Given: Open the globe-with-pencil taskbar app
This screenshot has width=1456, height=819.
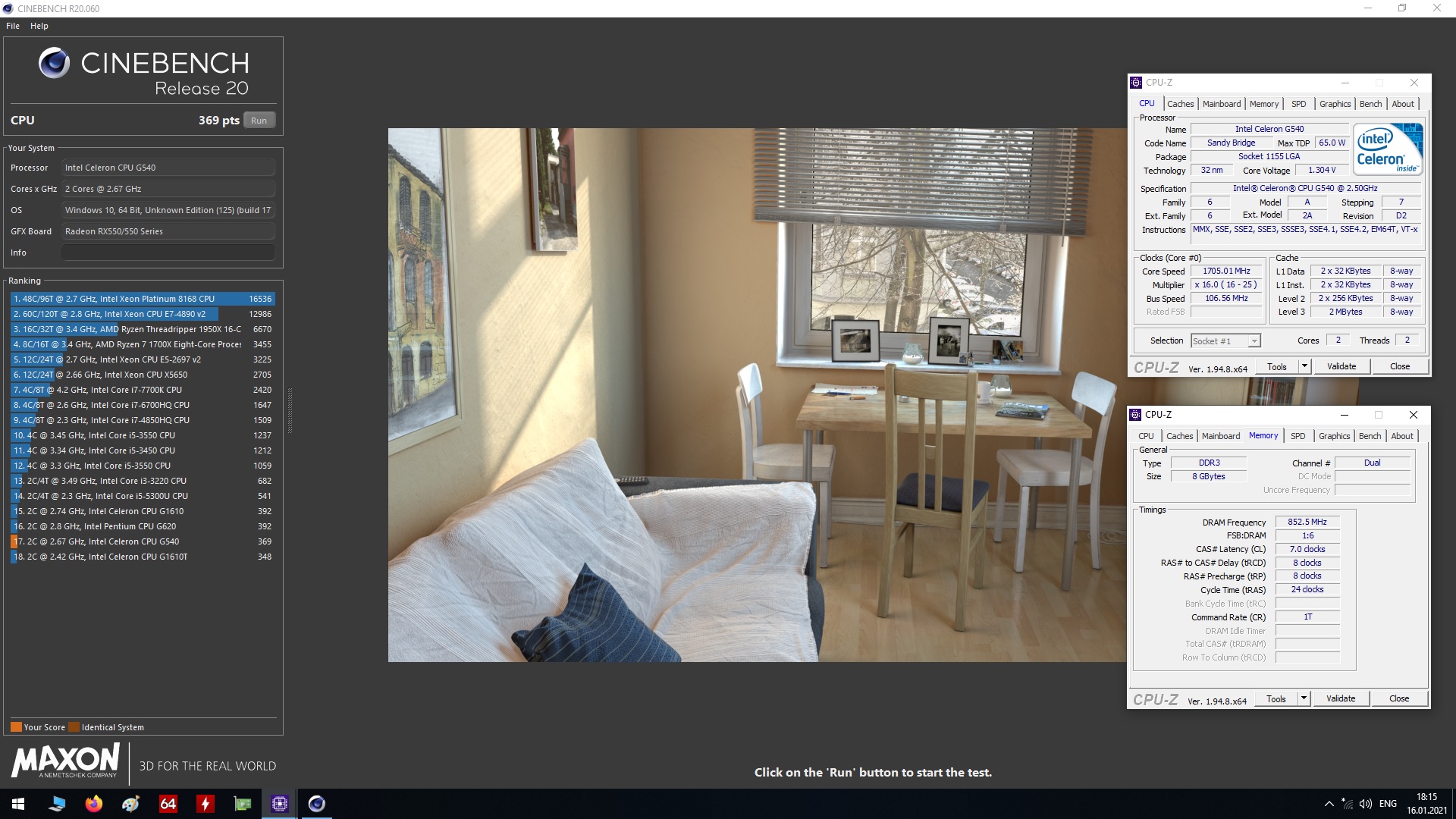Looking at the screenshot, I should point(130,804).
